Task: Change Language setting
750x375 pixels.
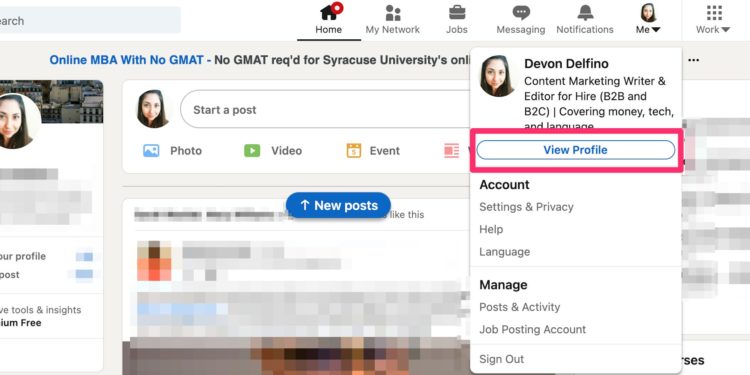Action: pyautogui.click(x=505, y=252)
